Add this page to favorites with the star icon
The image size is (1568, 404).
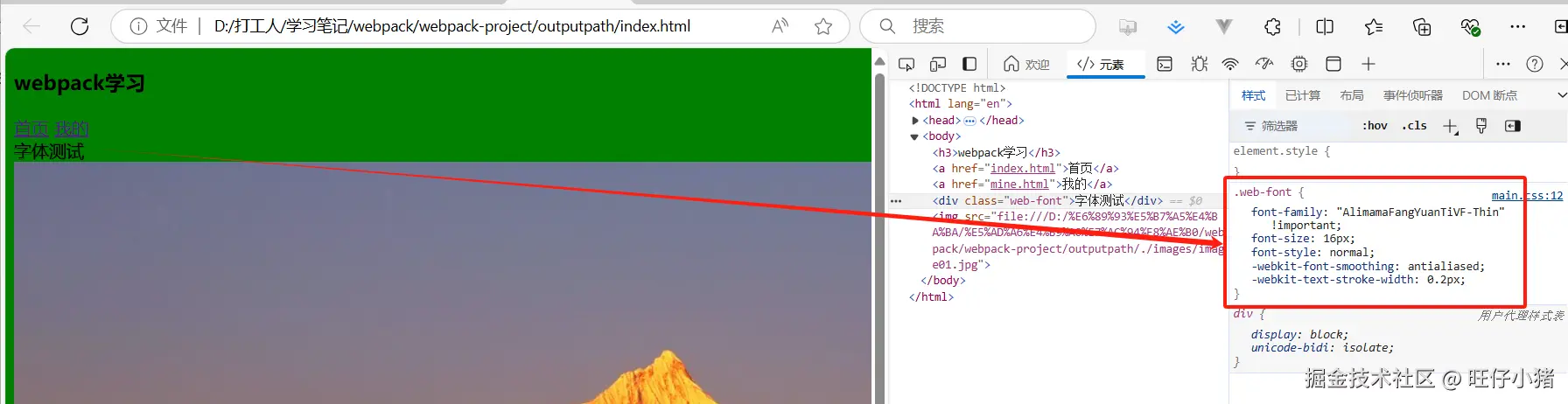pos(823,26)
